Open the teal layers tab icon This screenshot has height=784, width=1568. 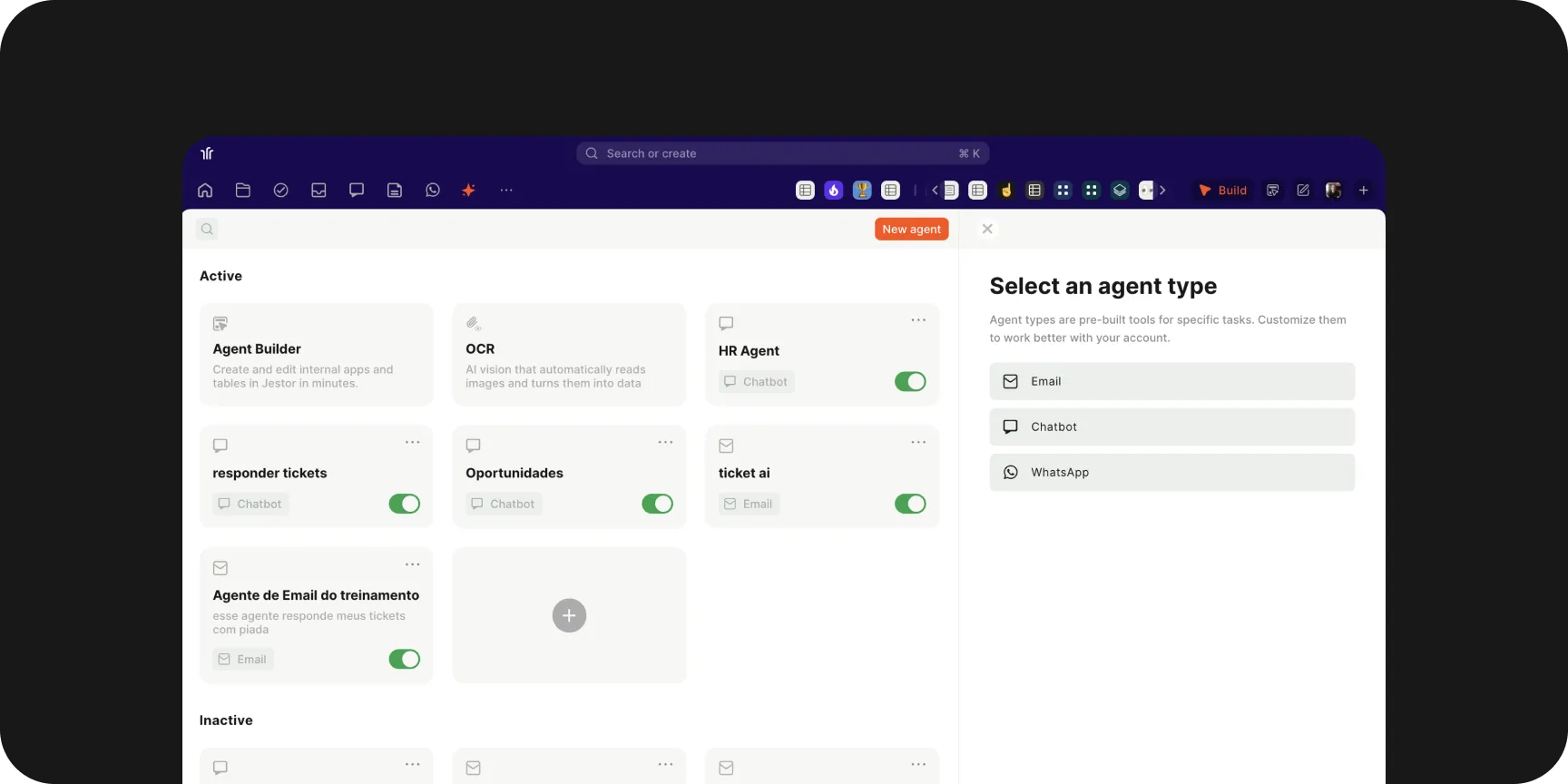1120,190
